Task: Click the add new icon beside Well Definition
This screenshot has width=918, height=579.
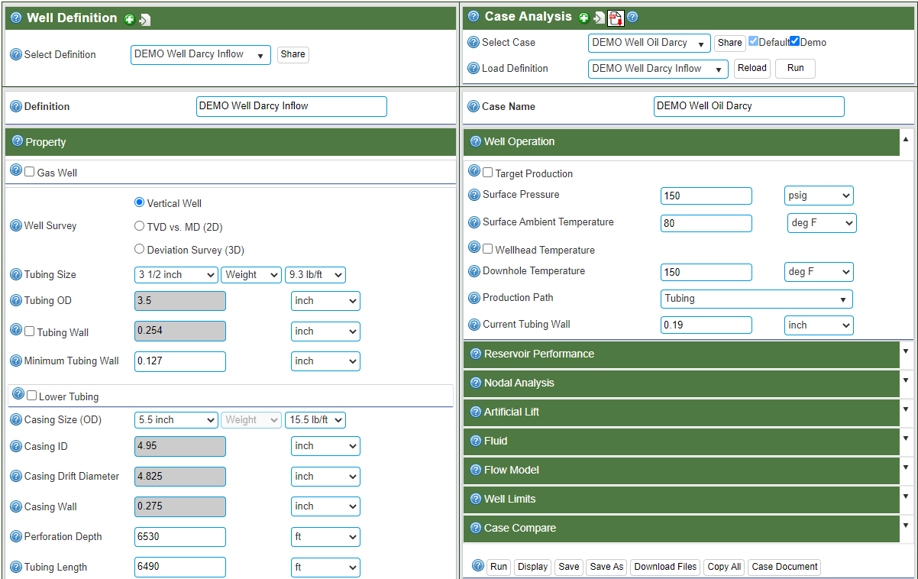Action: (x=129, y=19)
